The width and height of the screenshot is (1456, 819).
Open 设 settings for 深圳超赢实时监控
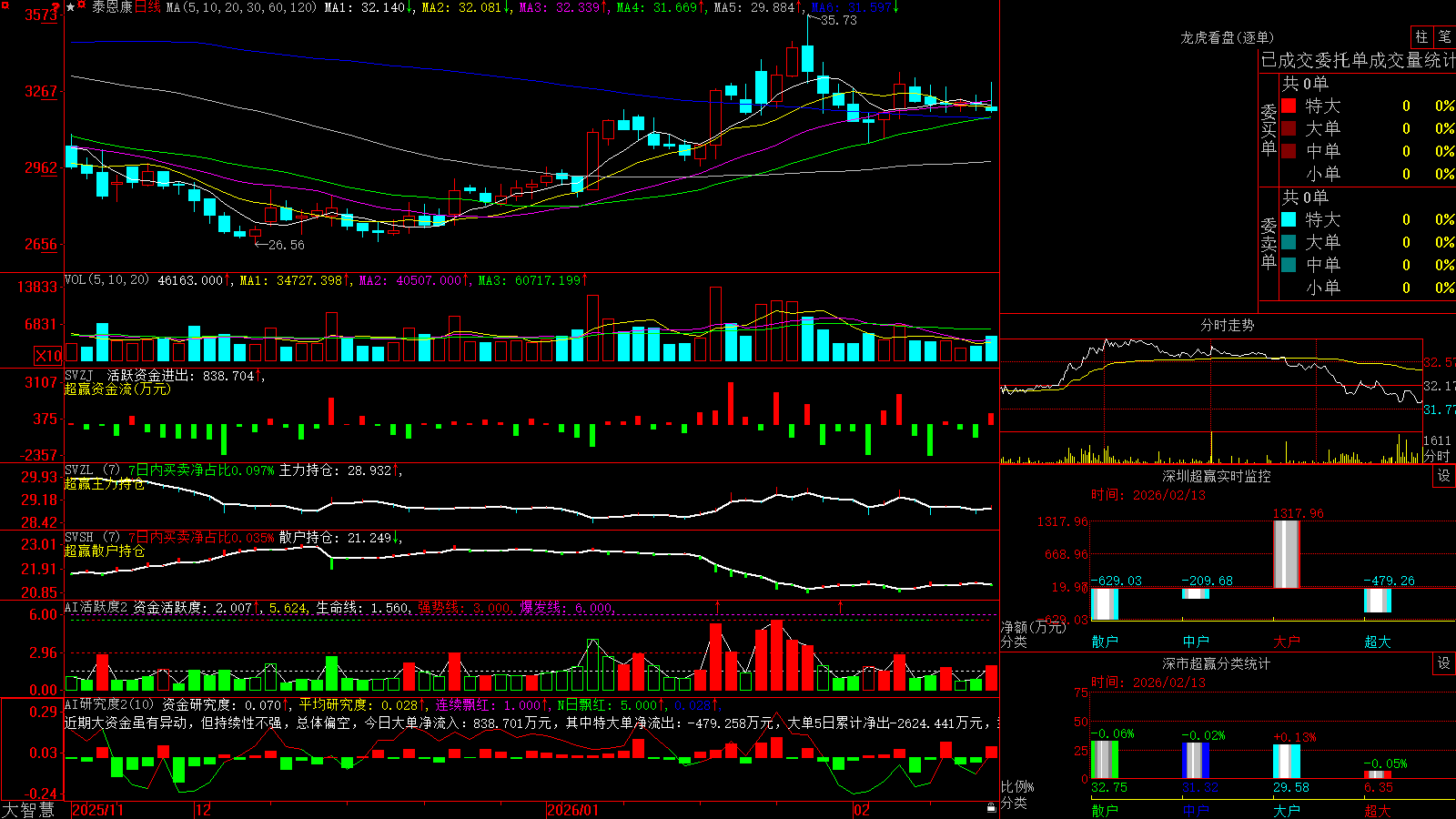[1444, 476]
